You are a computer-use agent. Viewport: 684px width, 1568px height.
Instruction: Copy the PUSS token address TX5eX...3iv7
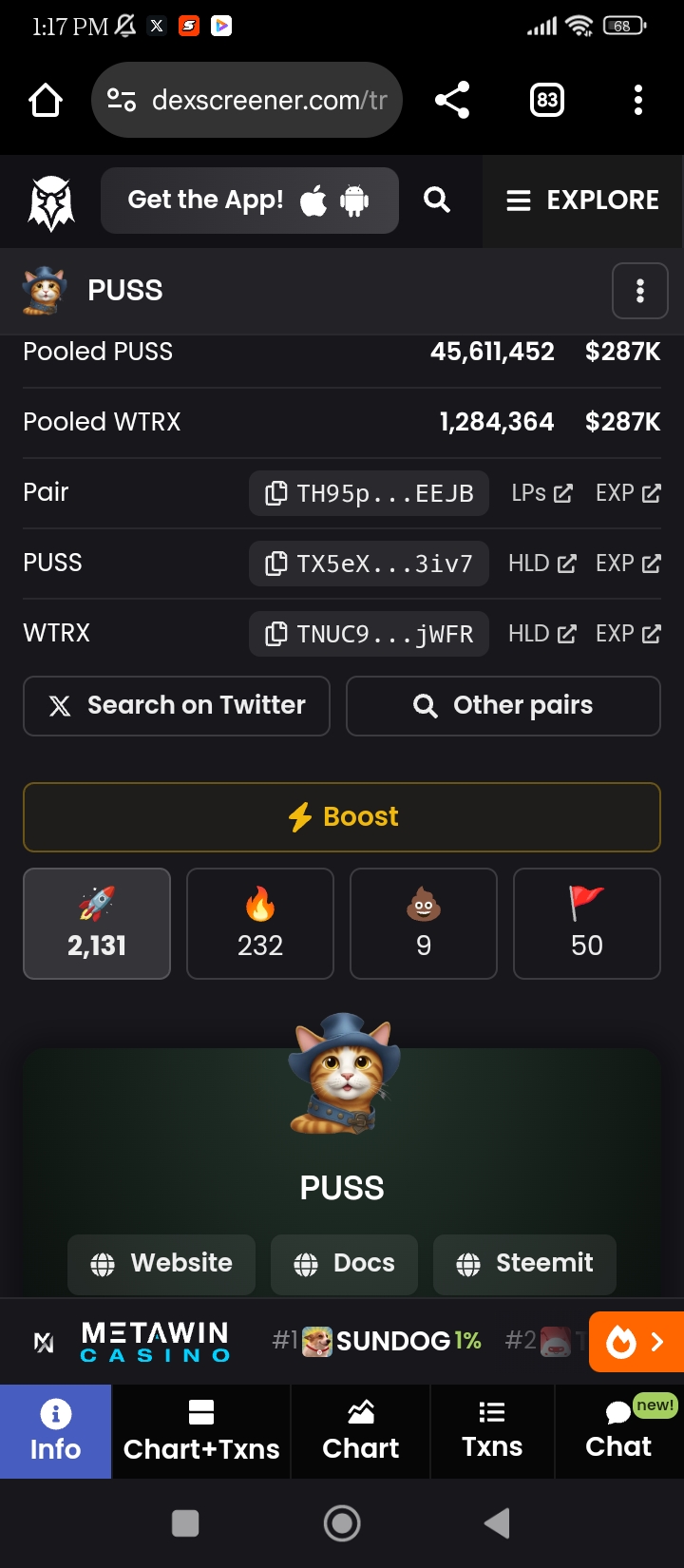click(x=369, y=564)
